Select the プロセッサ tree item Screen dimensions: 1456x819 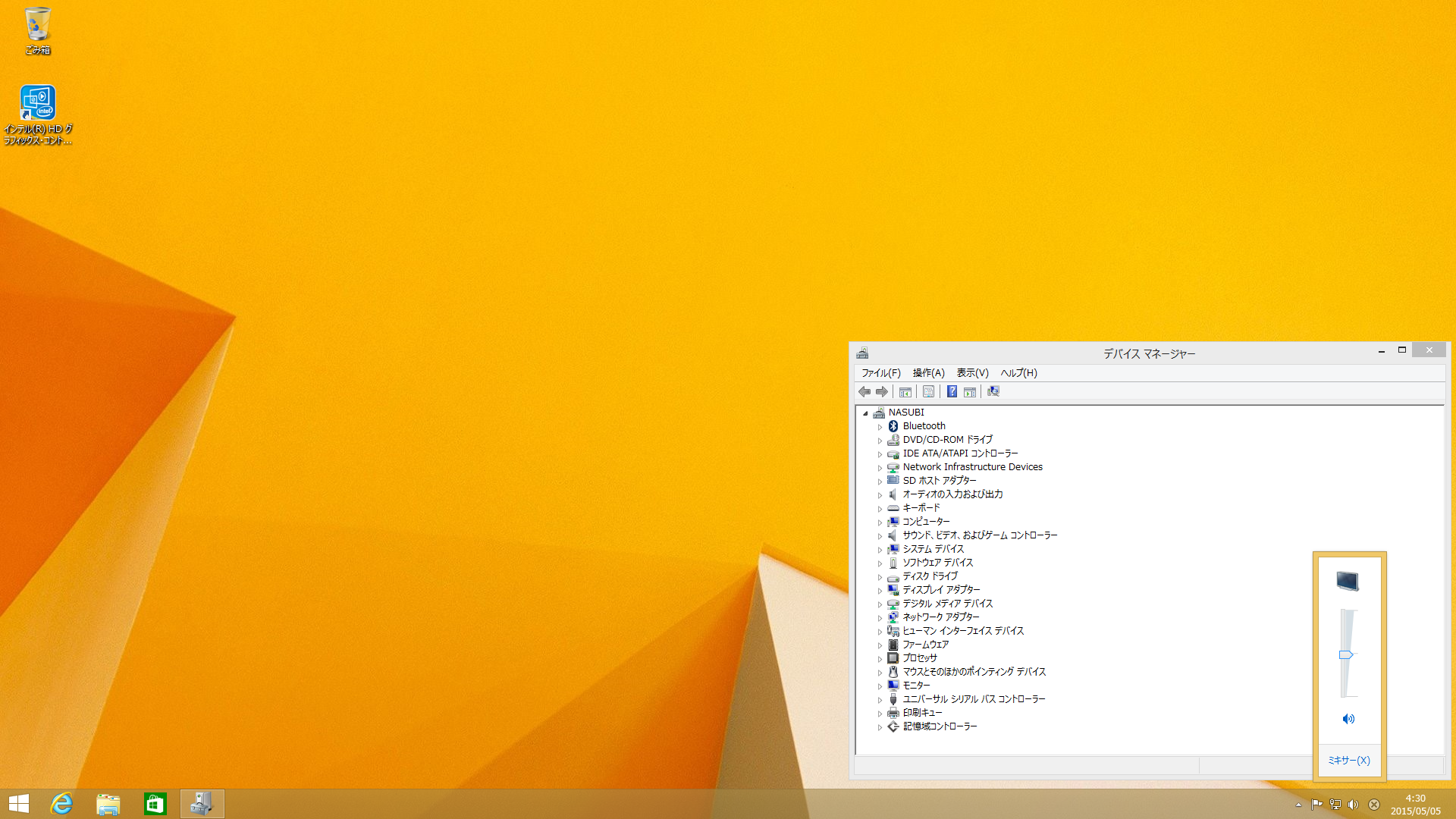[919, 657]
